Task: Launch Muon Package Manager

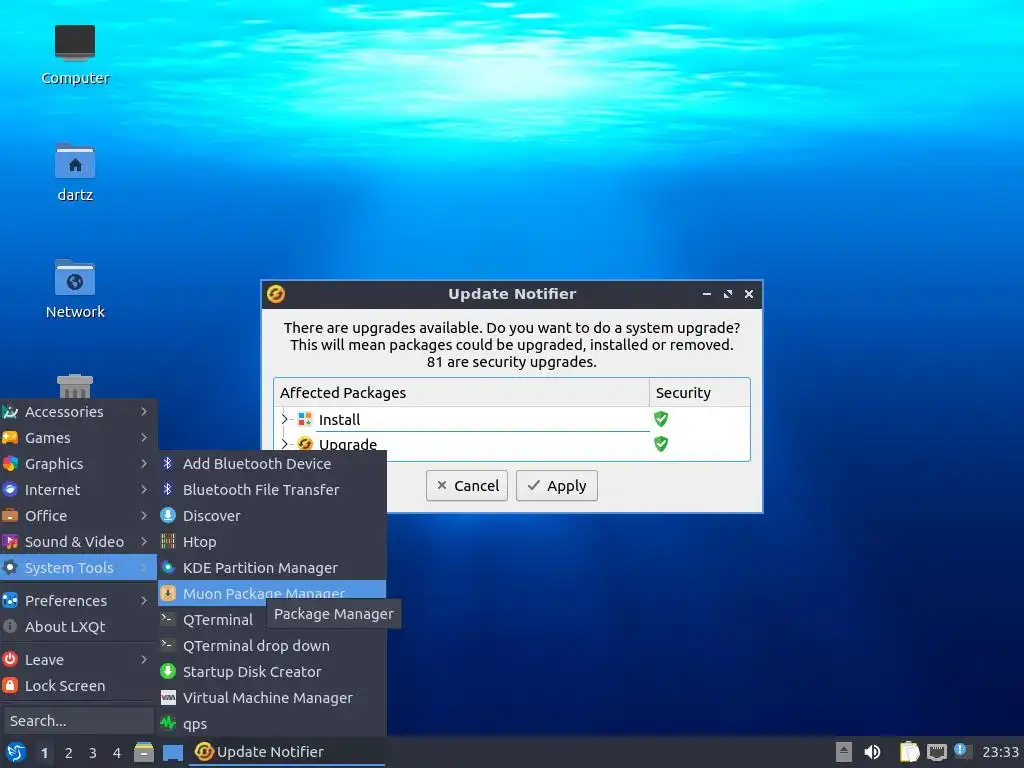Action: (x=272, y=593)
